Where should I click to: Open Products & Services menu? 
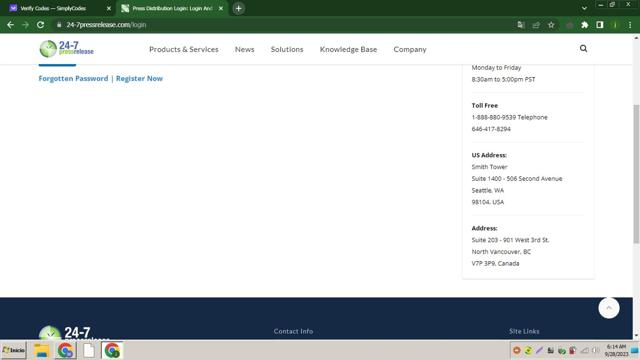click(x=184, y=49)
